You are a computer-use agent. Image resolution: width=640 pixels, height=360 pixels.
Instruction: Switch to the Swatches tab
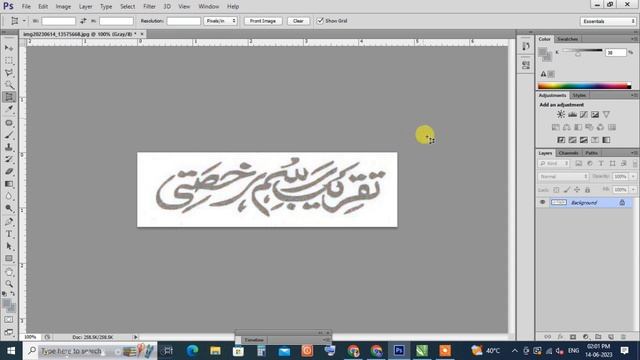[x=567, y=39]
